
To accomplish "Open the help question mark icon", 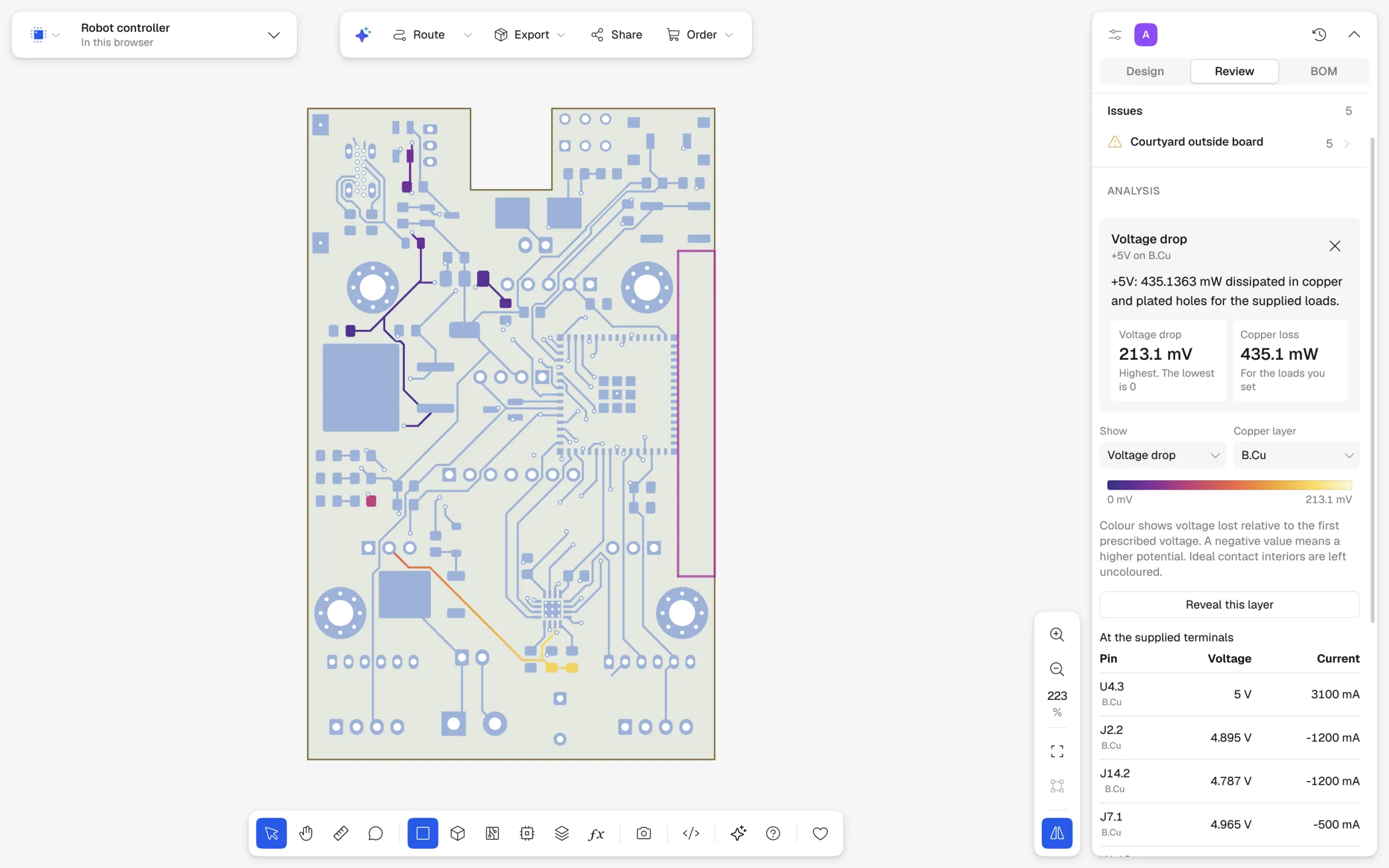I will point(773,833).
